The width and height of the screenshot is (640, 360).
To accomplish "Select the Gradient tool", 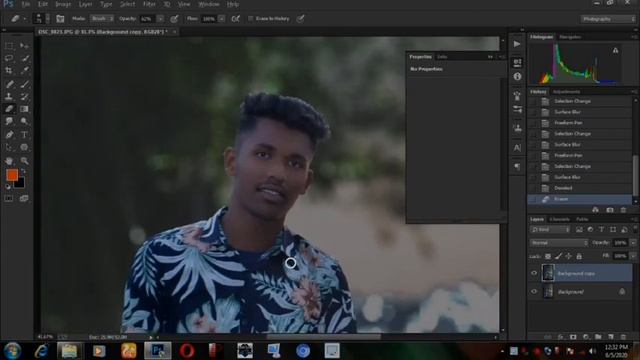I will [24, 109].
